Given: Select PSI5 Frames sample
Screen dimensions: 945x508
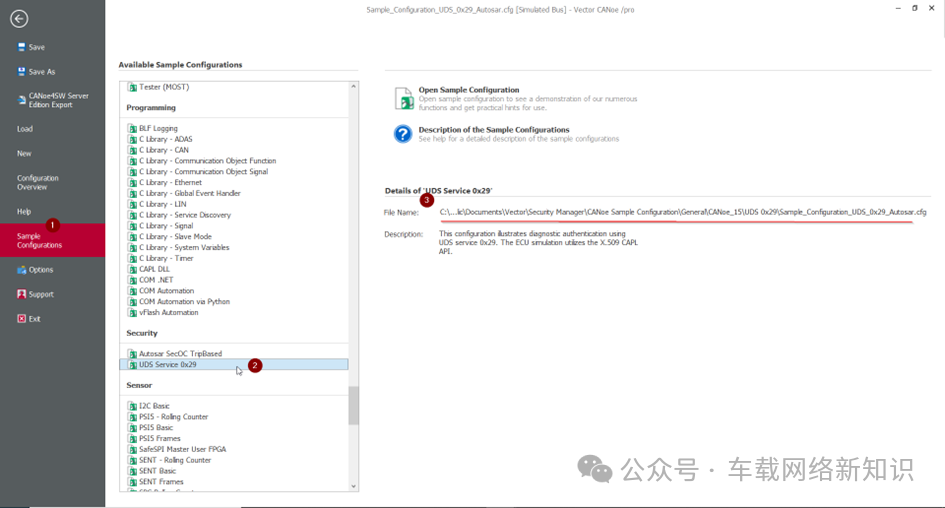Looking at the screenshot, I should tap(160, 439).
